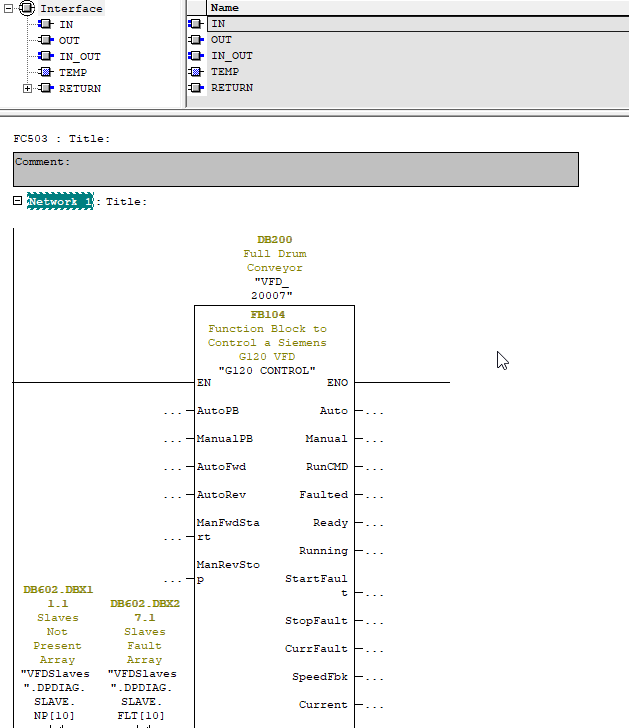Select DB200 instance label above block
Screen dimensions: 629x728
(x=274, y=240)
